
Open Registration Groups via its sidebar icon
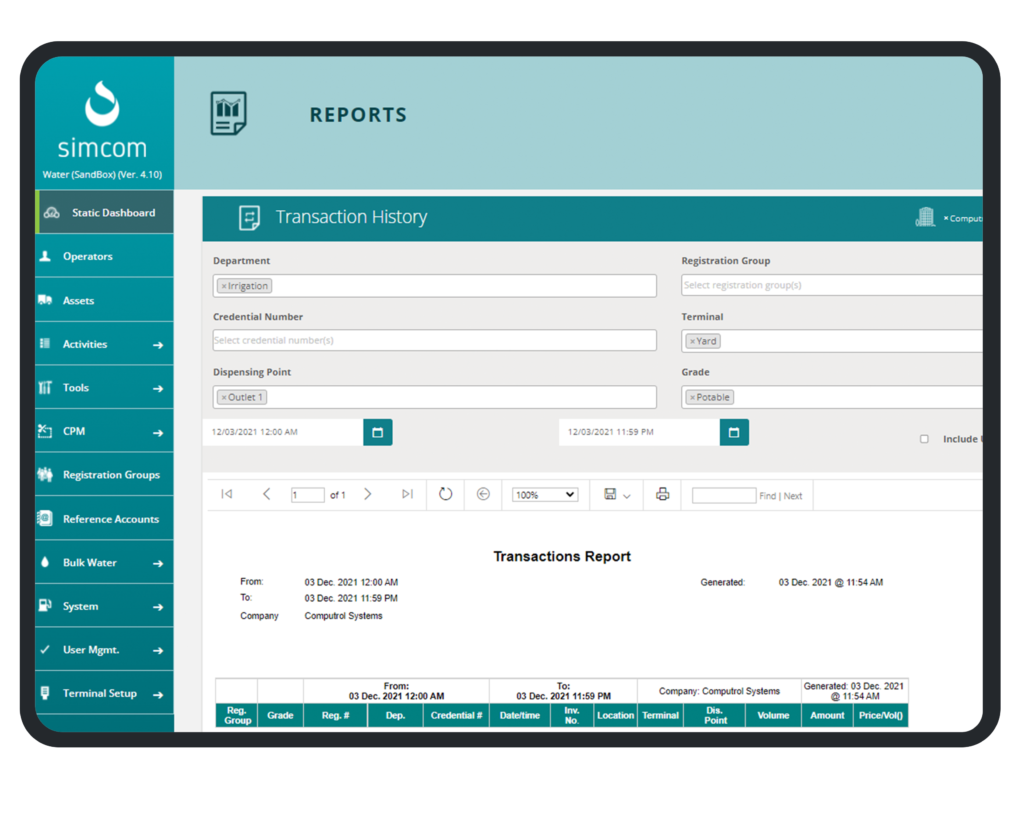click(x=48, y=474)
